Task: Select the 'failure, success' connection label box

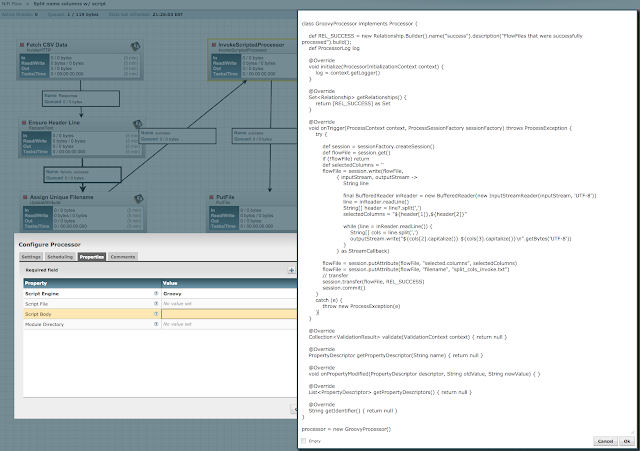Action: point(82,175)
